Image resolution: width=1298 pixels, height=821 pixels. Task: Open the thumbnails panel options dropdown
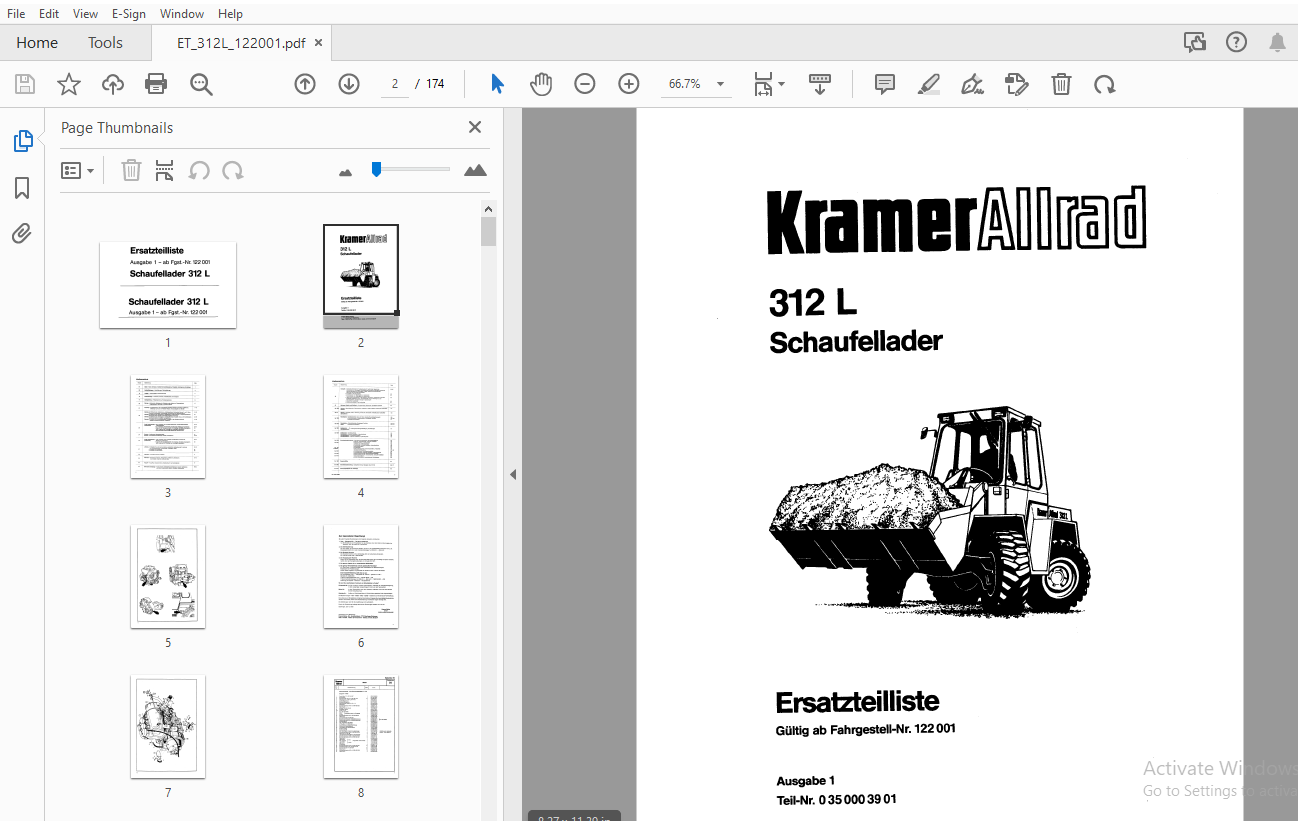(77, 171)
